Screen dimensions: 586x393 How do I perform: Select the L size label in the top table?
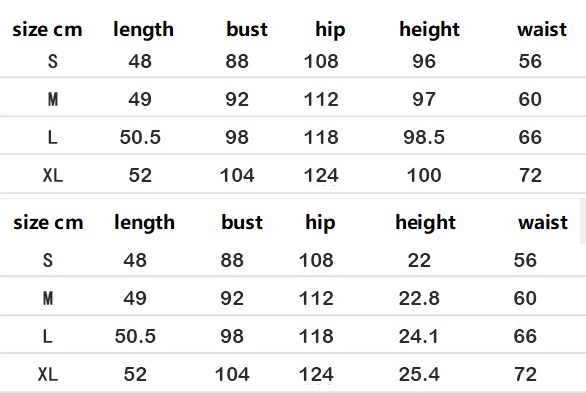pyautogui.click(x=53, y=137)
